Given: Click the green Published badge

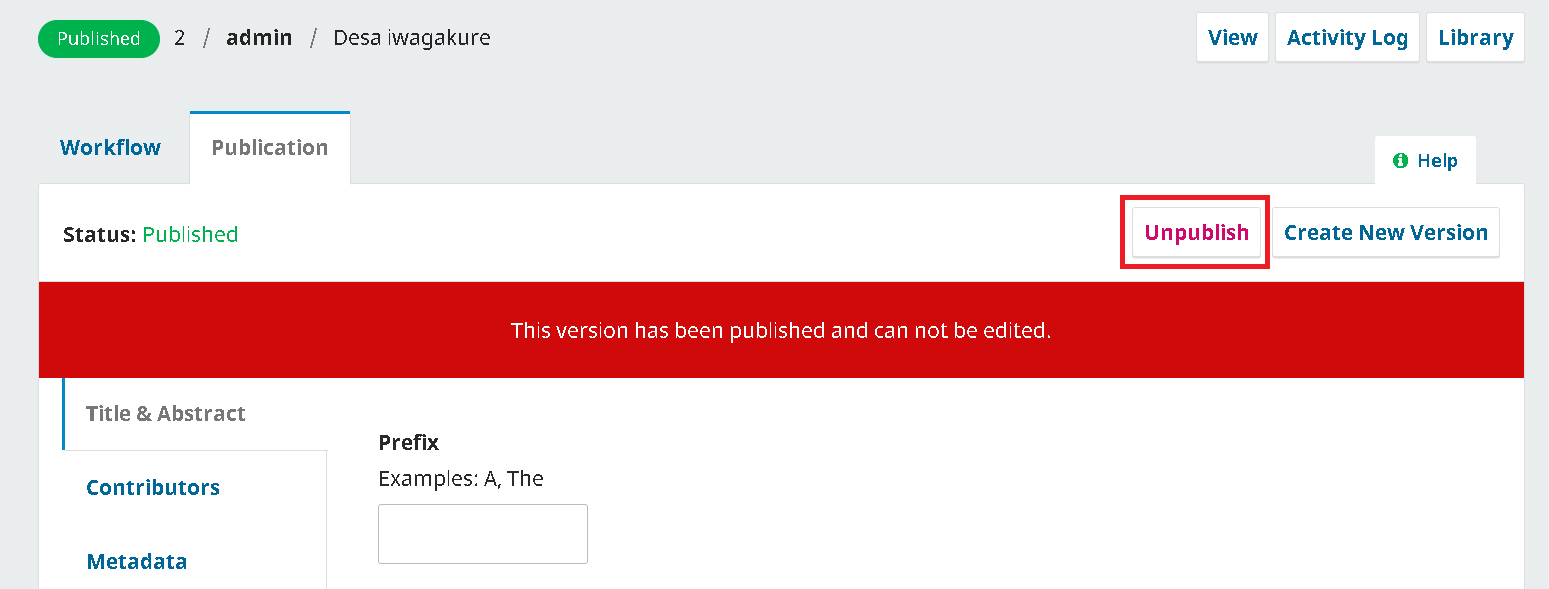Looking at the screenshot, I should [x=98, y=39].
